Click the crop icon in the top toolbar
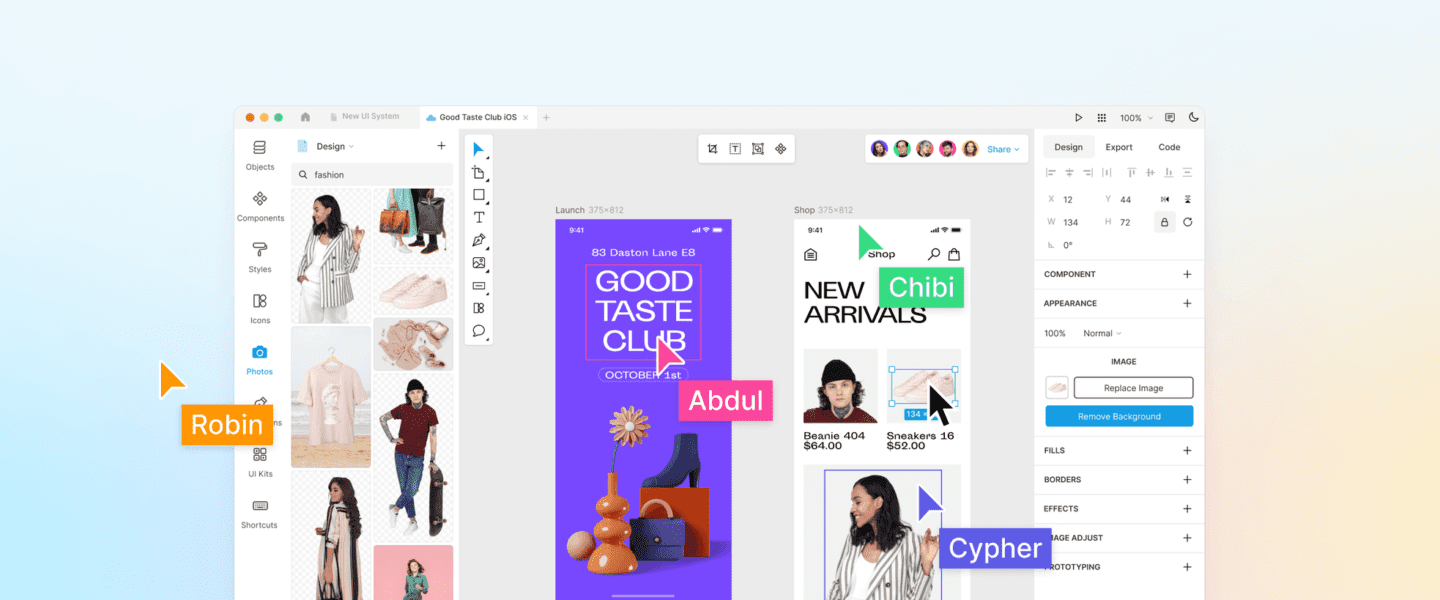Screen dimensions: 1440x600 coord(712,149)
